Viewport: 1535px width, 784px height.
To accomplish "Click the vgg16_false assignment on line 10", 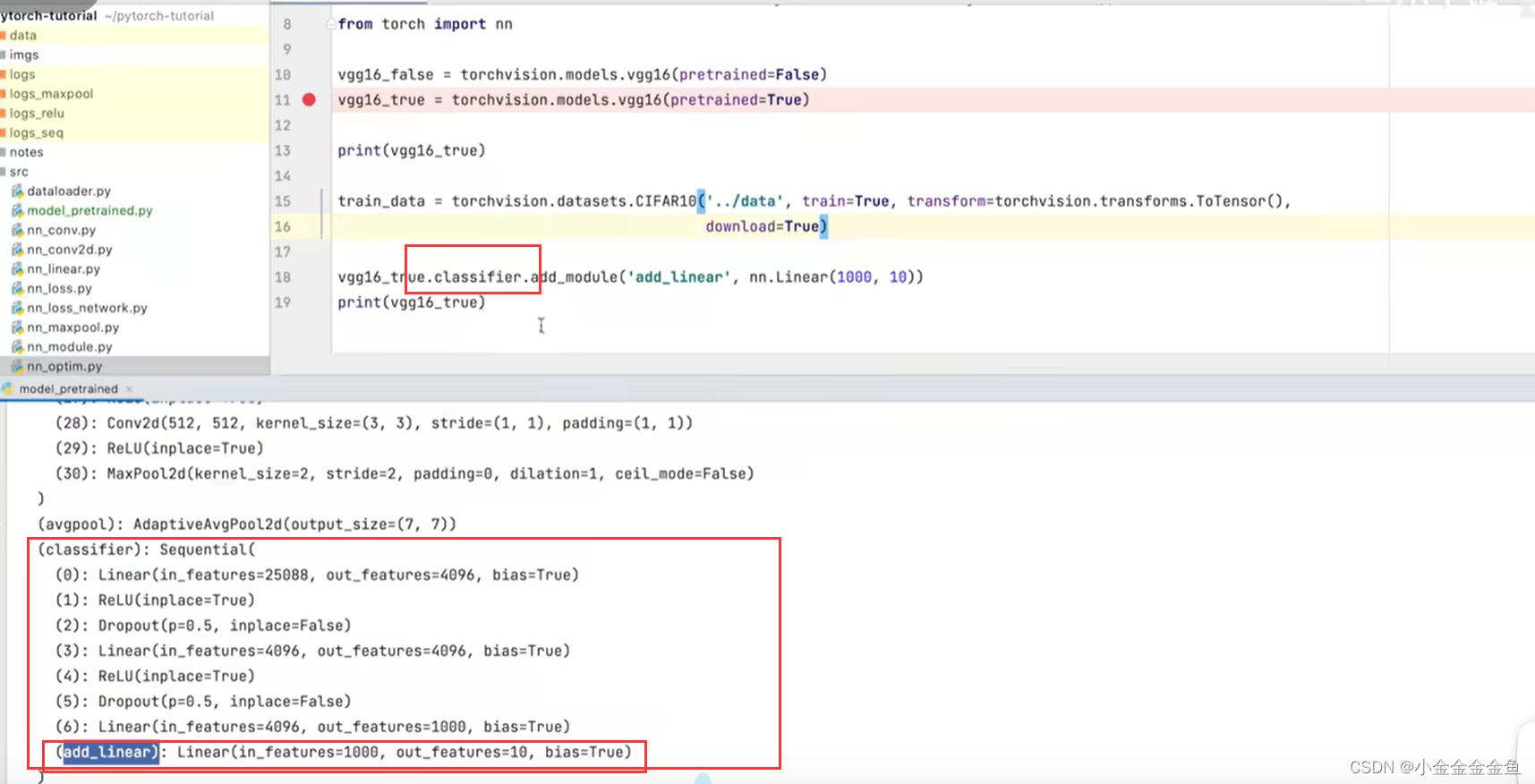I will coord(583,74).
